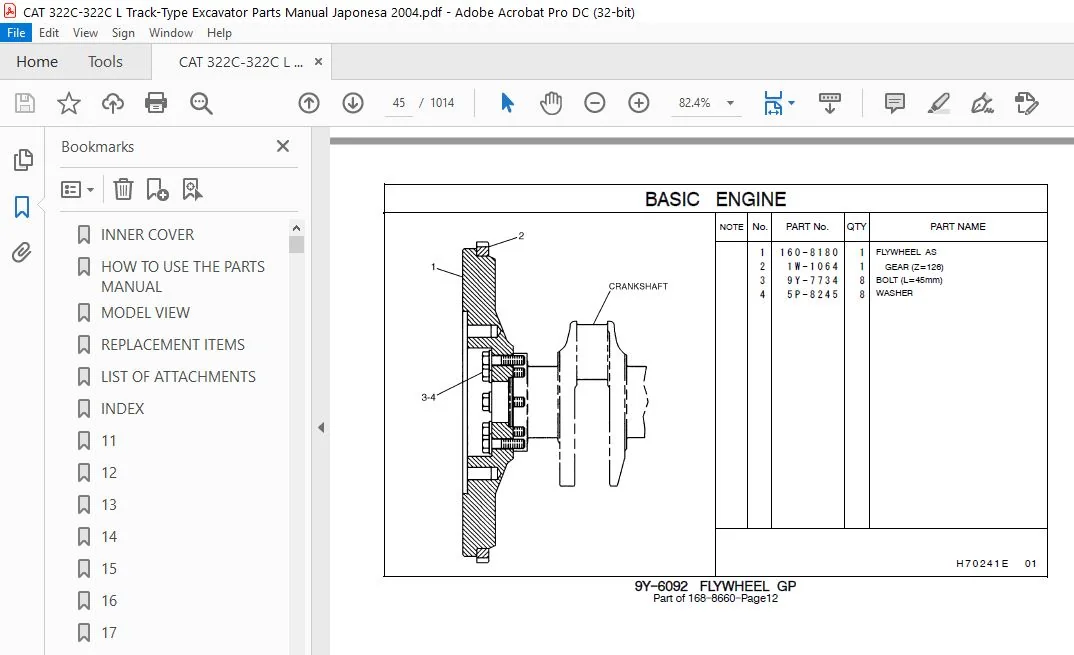
Task: Zoom in with the plus button
Action: [x=638, y=103]
